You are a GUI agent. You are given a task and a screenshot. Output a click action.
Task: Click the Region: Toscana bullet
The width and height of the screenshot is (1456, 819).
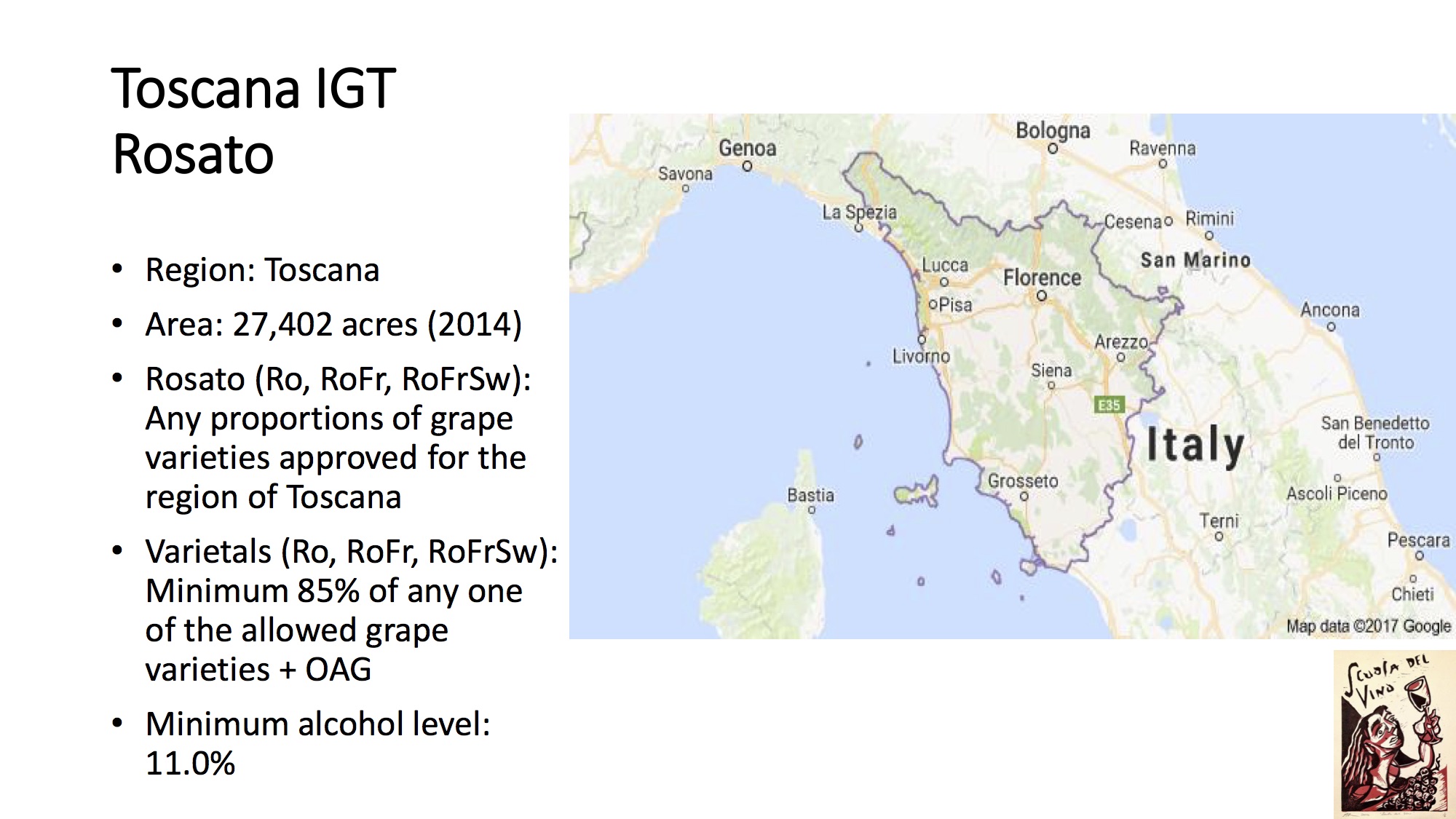262,270
